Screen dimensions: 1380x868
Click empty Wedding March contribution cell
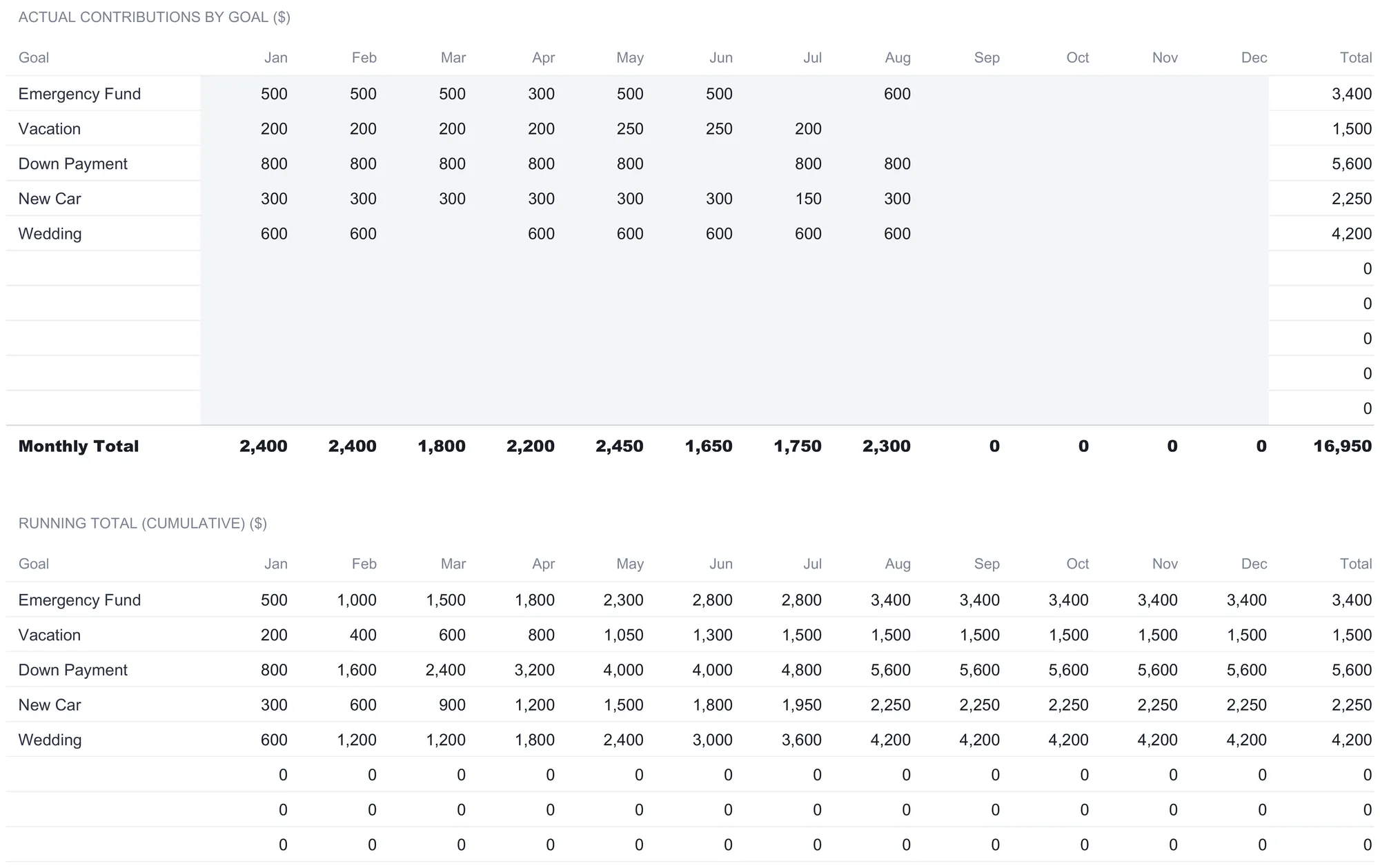422,234
